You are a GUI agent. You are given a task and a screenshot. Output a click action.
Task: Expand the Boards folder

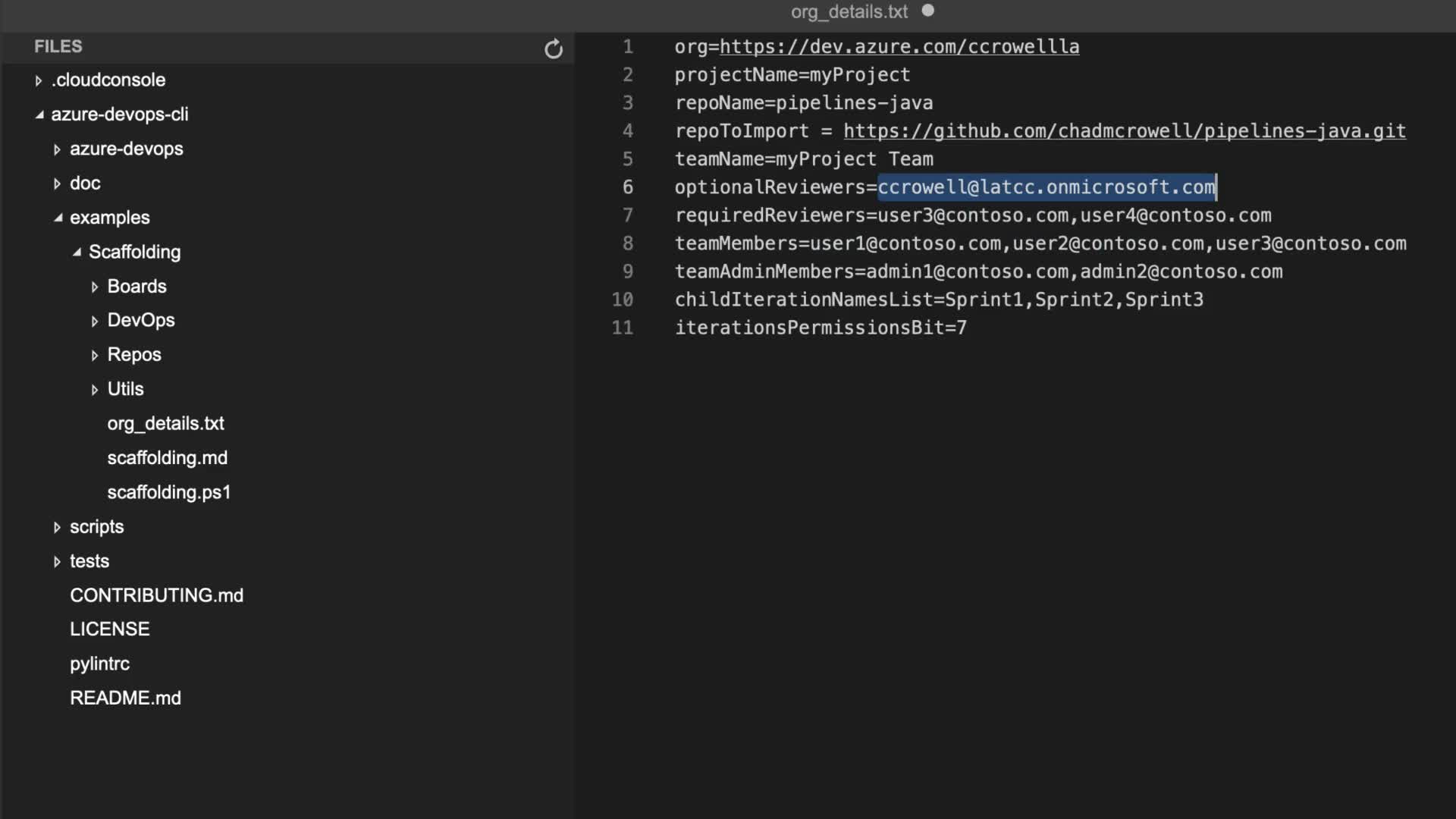pos(136,286)
